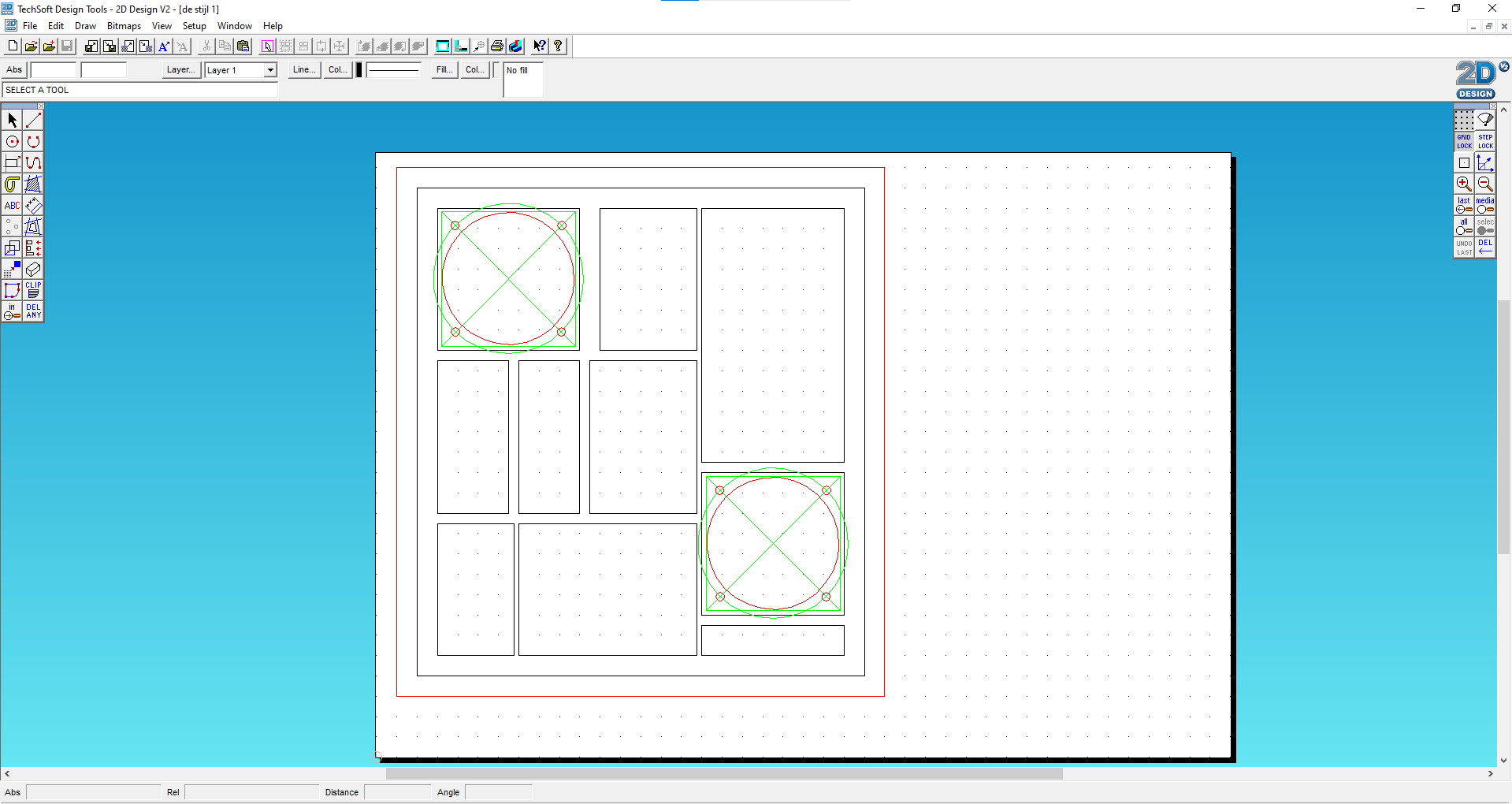This screenshot has width=1512, height=804.
Task: Select the arrow pointer tool
Action: pyautogui.click(x=12, y=120)
